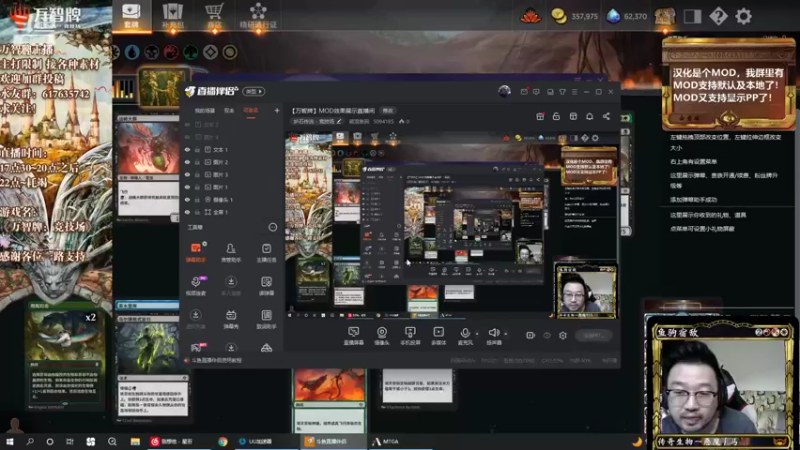800x450 pixels.
Task: Open MTGA settings gear icon
Action: 743,16
